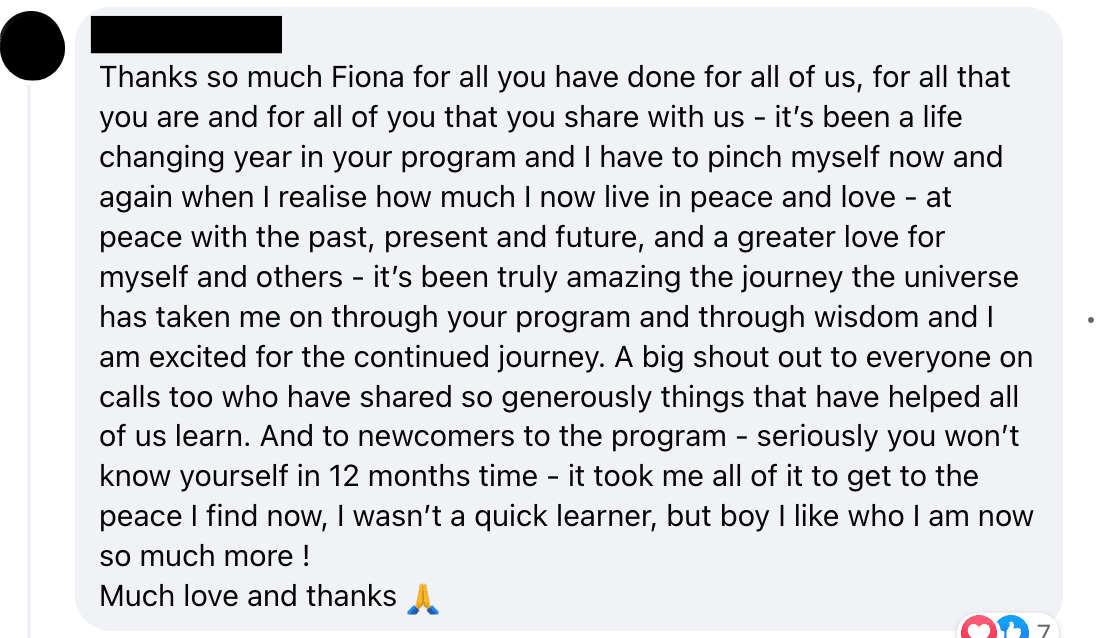This screenshot has height=638, width=1096.
Task: Click the "Much love and thanks" line
Action: (x=248, y=597)
